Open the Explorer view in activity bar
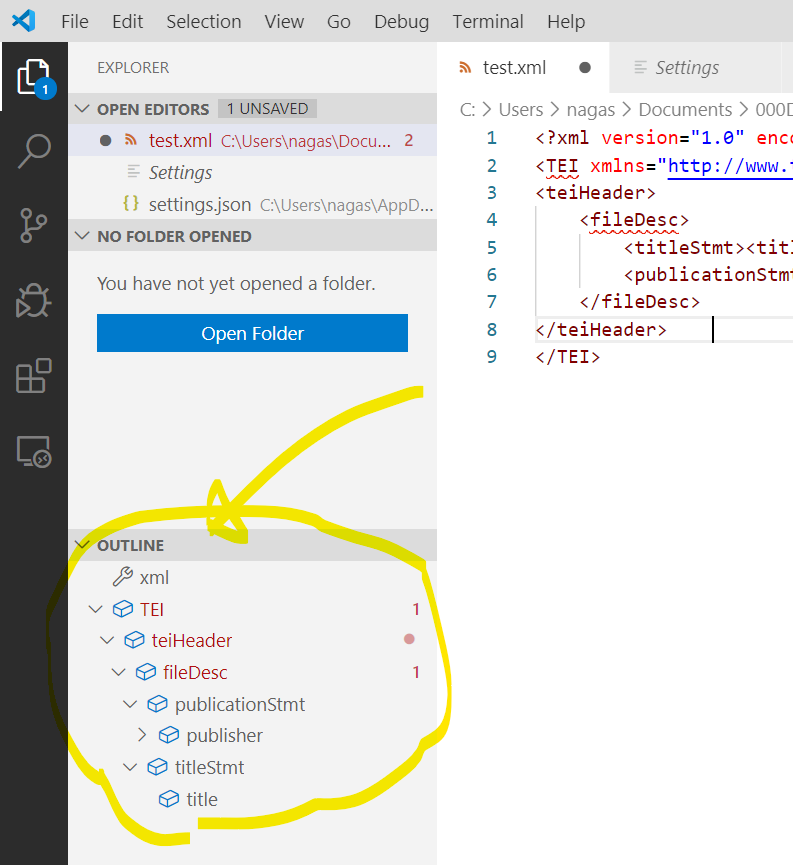The height and width of the screenshot is (865, 793). click(x=34, y=77)
